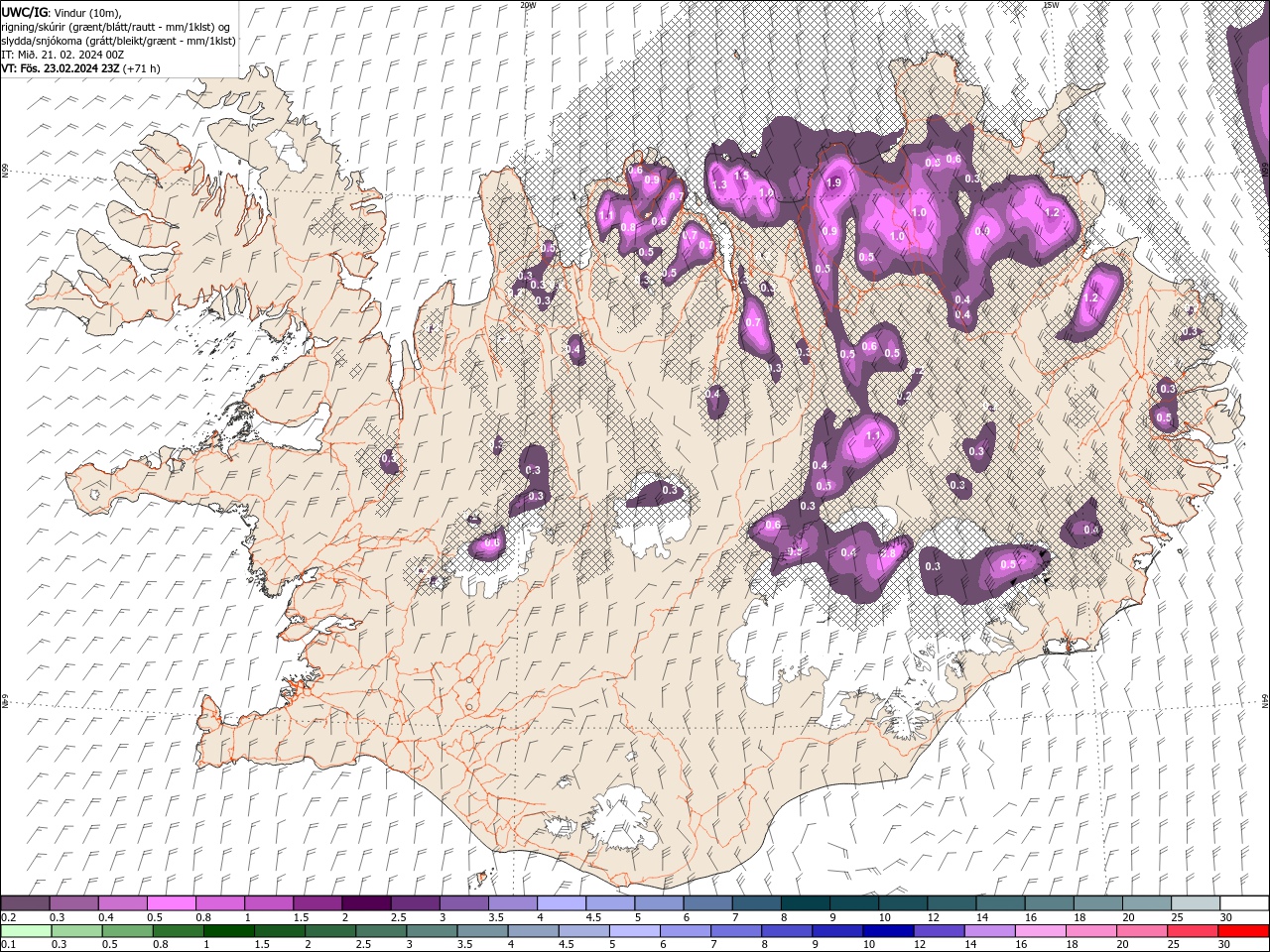Click the "16" label in upper legend row
Screen dimensions: 1270x952
pos(1031,917)
